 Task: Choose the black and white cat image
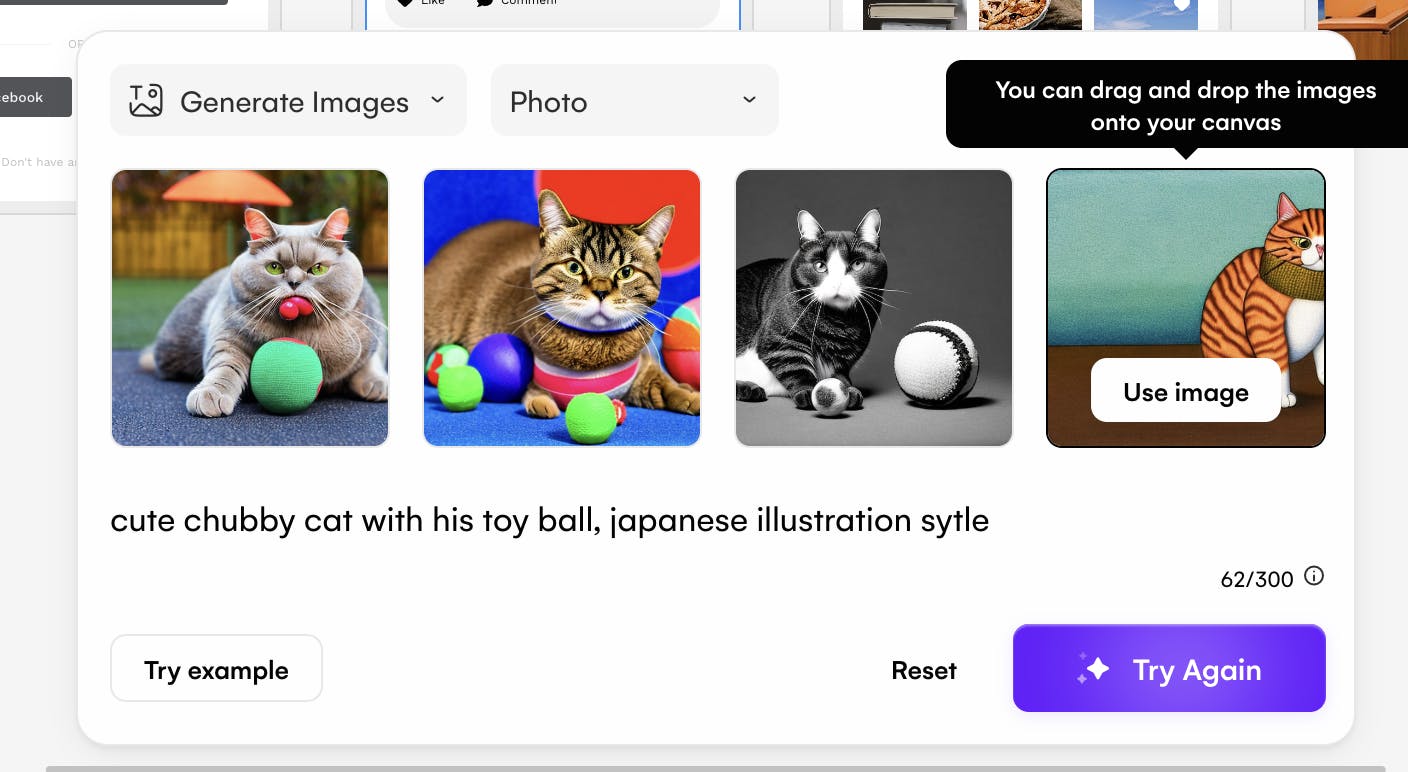(x=874, y=308)
